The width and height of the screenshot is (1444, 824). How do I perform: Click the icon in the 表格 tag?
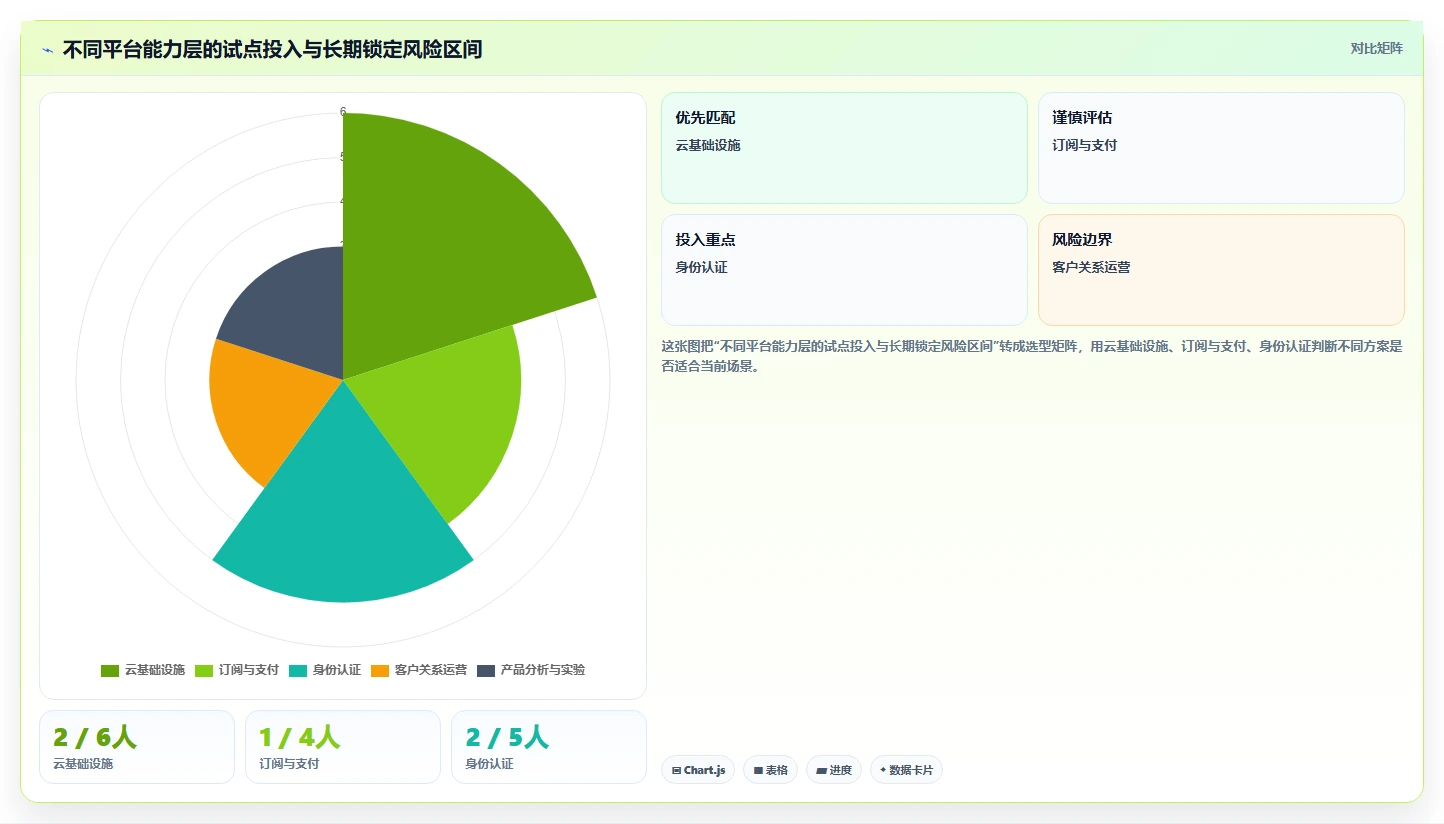pyautogui.click(x=758, y=771)
